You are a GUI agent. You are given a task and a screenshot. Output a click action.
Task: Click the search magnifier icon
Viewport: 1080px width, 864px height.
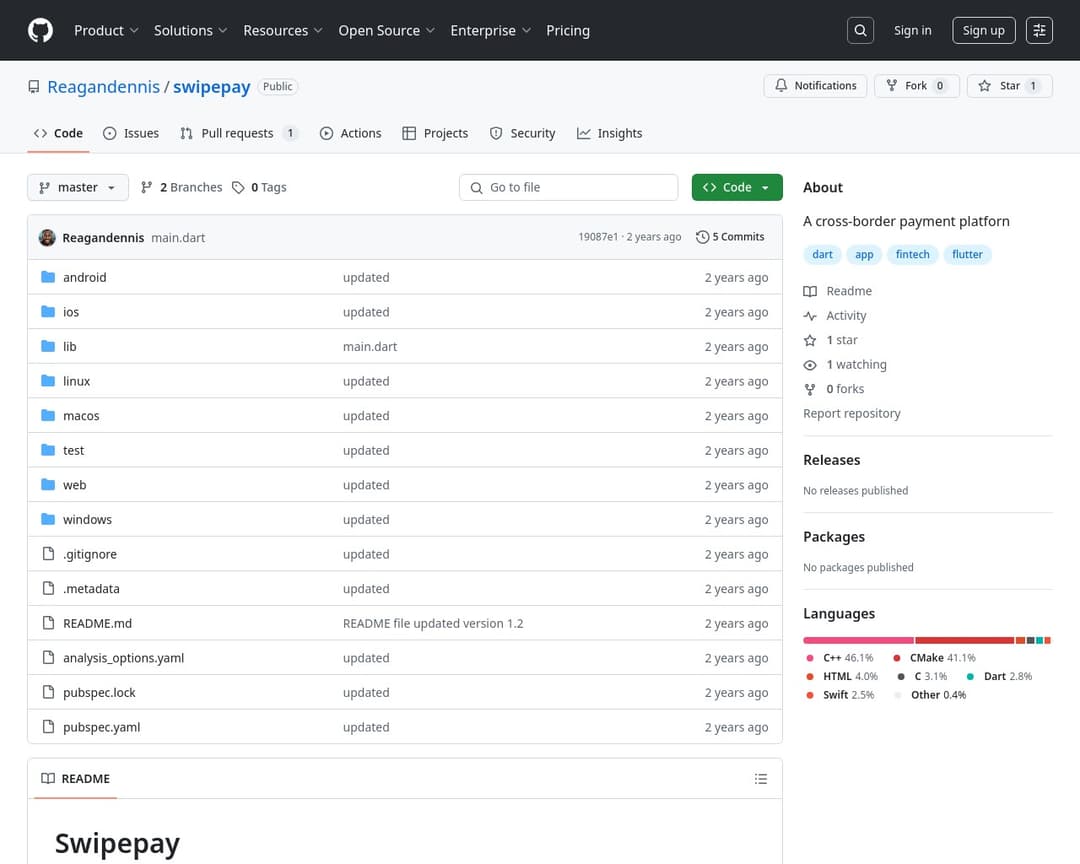pos(860,30)
